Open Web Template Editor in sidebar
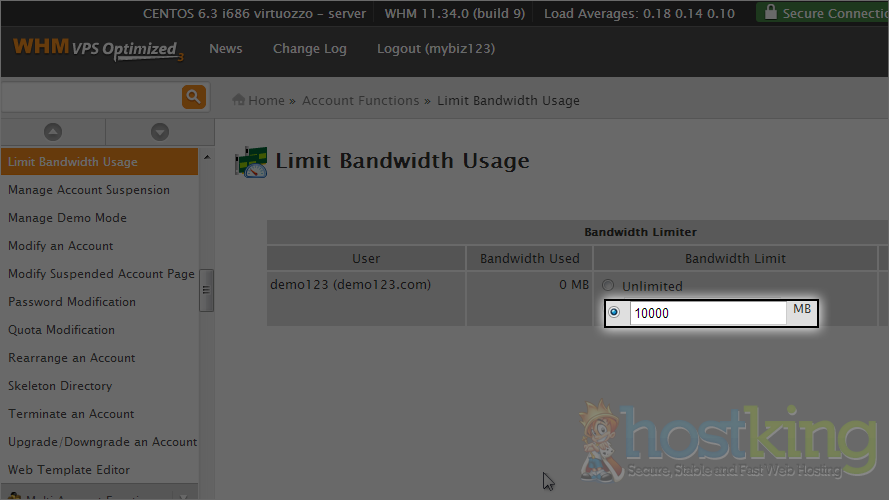 click(69, 470)
